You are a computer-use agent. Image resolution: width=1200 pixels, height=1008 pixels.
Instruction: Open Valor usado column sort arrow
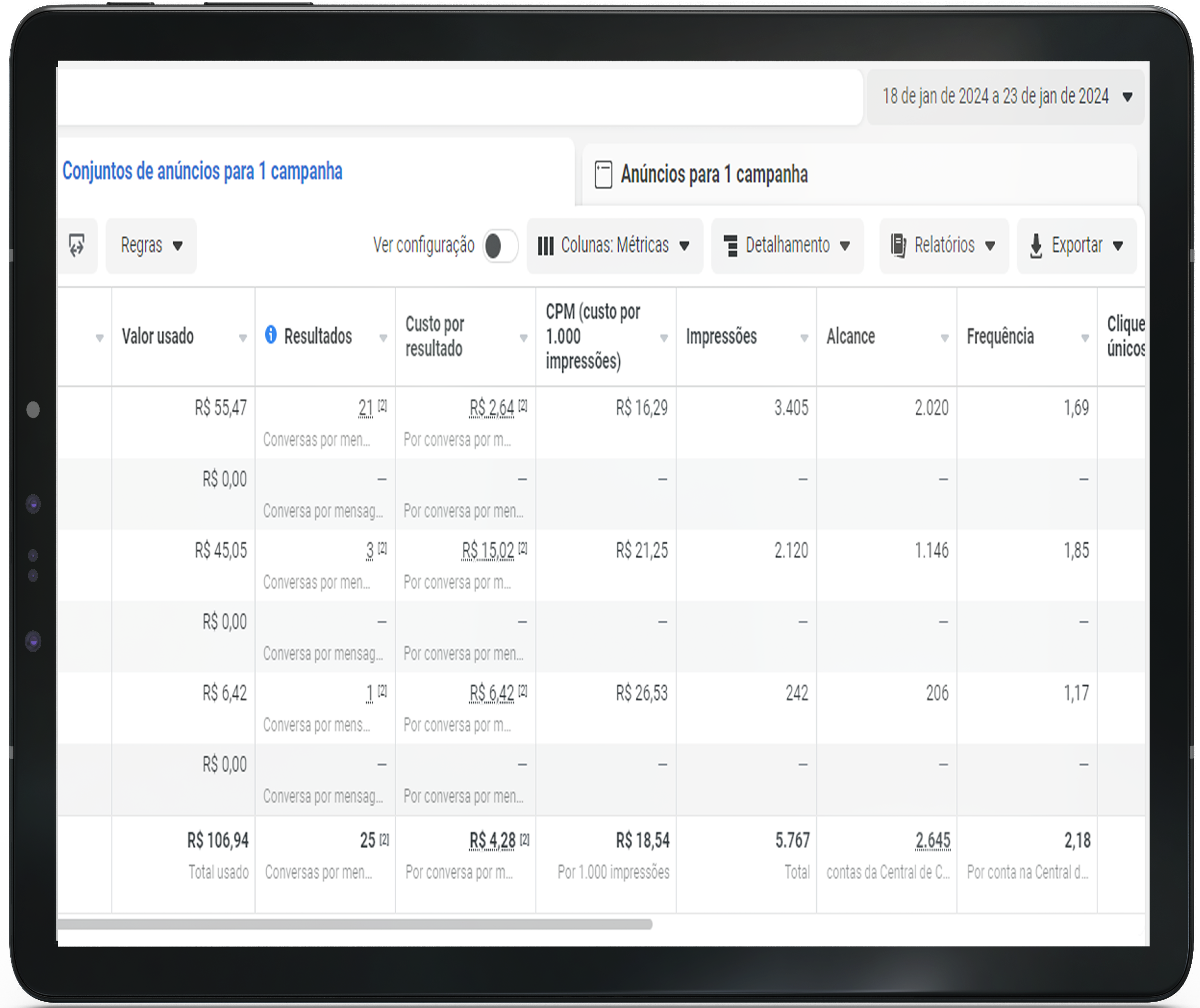click(243, 338)
